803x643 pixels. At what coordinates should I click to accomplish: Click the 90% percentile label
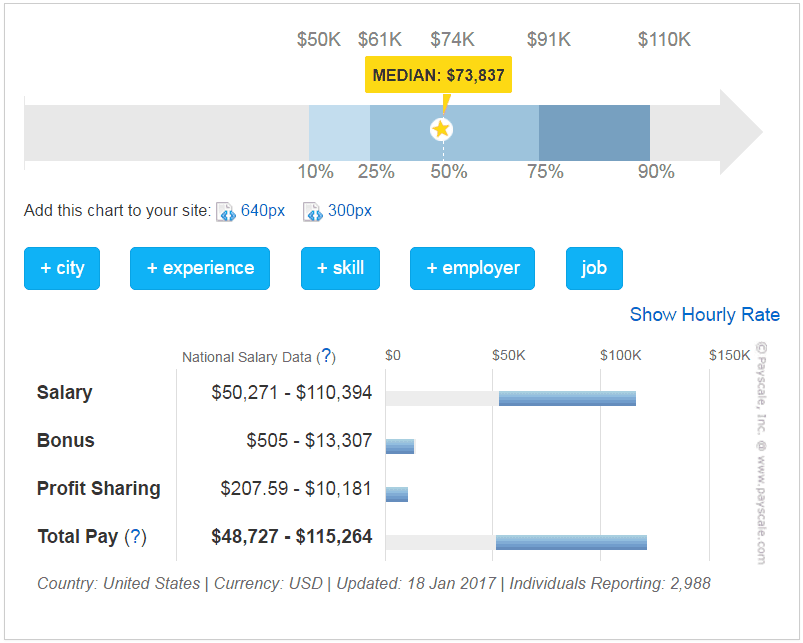pyautogui.click(x=656, y=172)
